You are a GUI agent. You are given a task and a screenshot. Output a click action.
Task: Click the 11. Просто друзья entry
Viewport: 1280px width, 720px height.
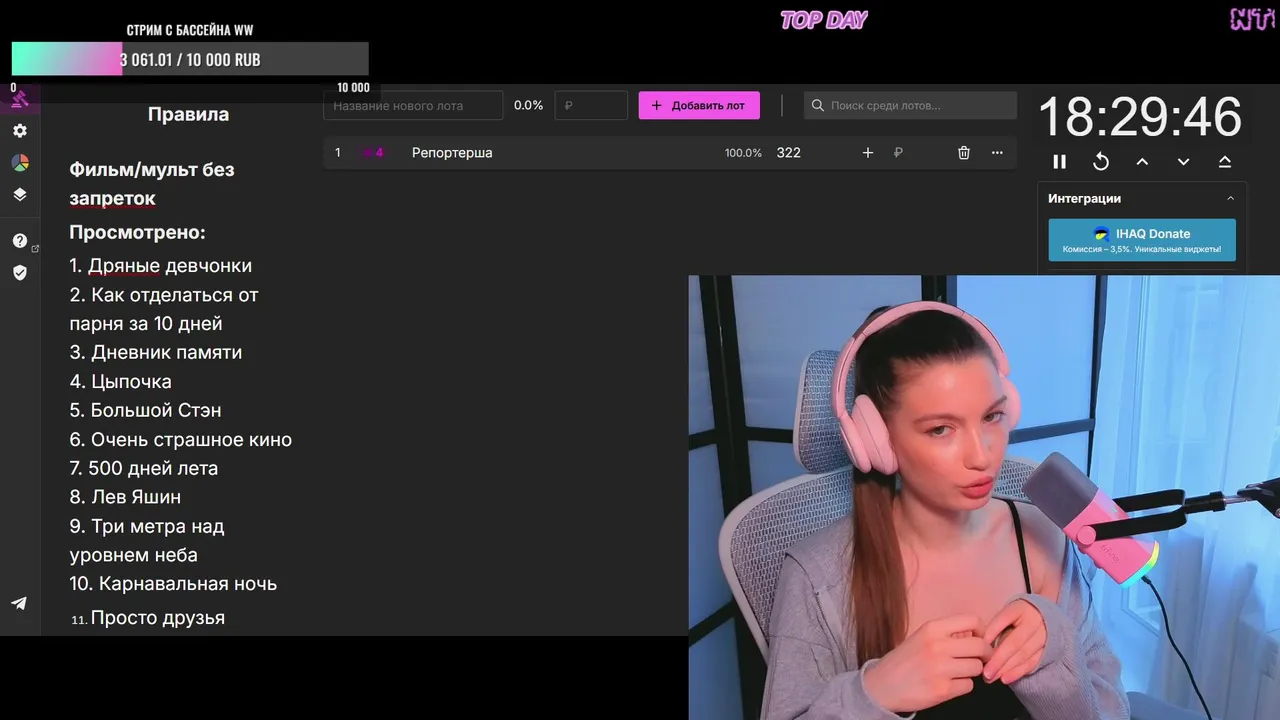coord(148,618)
